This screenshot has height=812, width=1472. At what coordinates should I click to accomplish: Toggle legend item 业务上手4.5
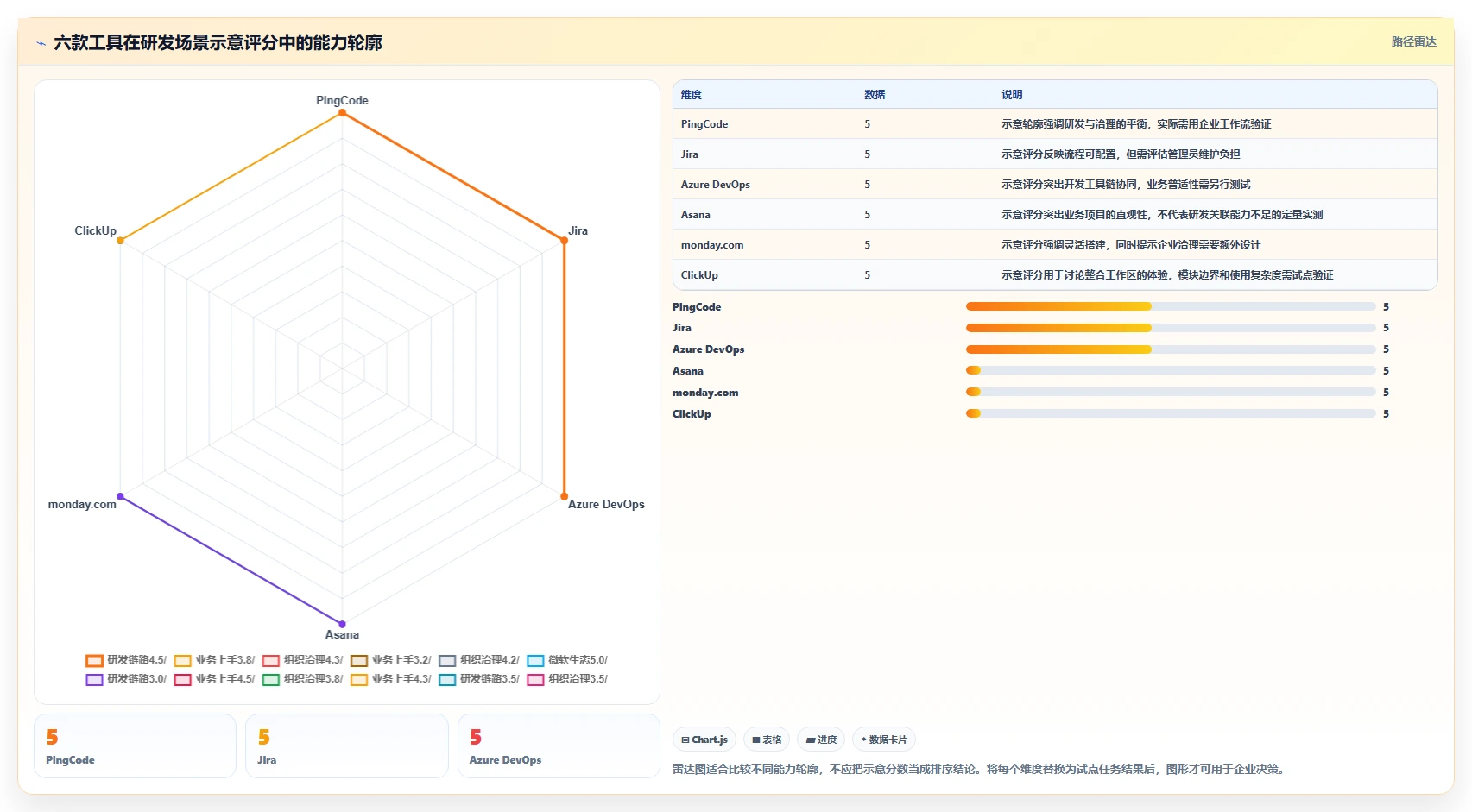(214, 679)
